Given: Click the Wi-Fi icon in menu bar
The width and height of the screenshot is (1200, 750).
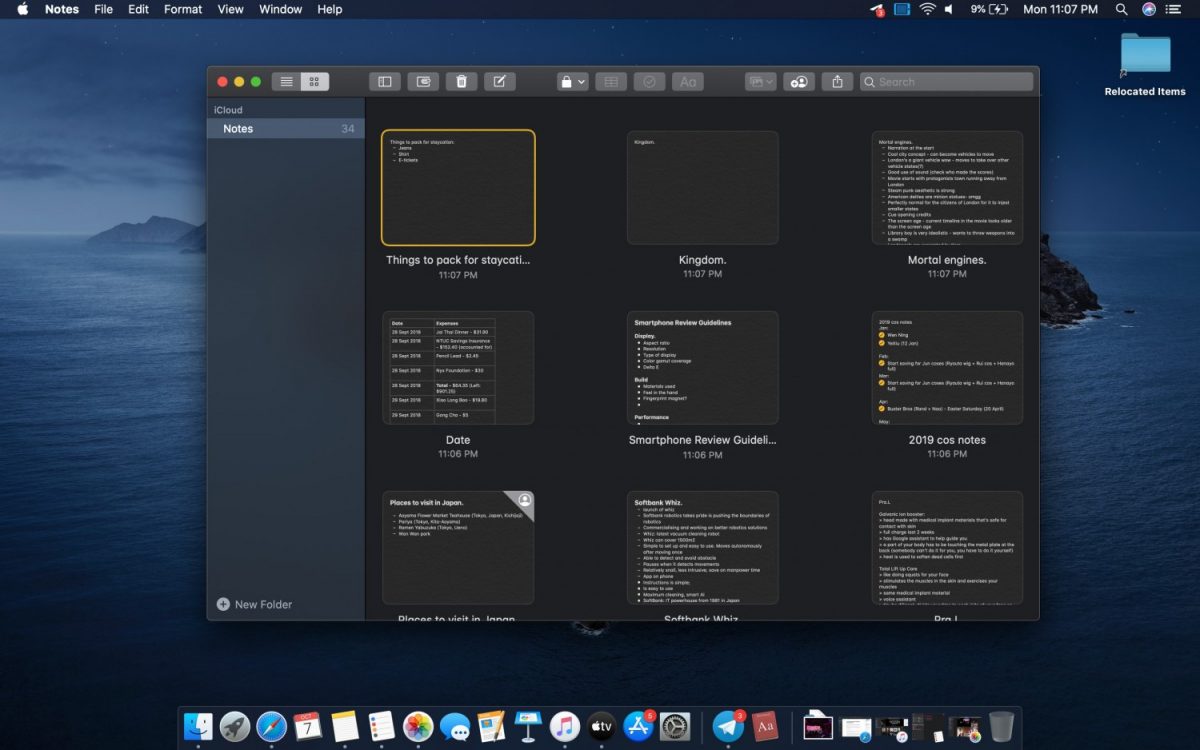Looking at the screenshot, I should [x=928, y=9].
